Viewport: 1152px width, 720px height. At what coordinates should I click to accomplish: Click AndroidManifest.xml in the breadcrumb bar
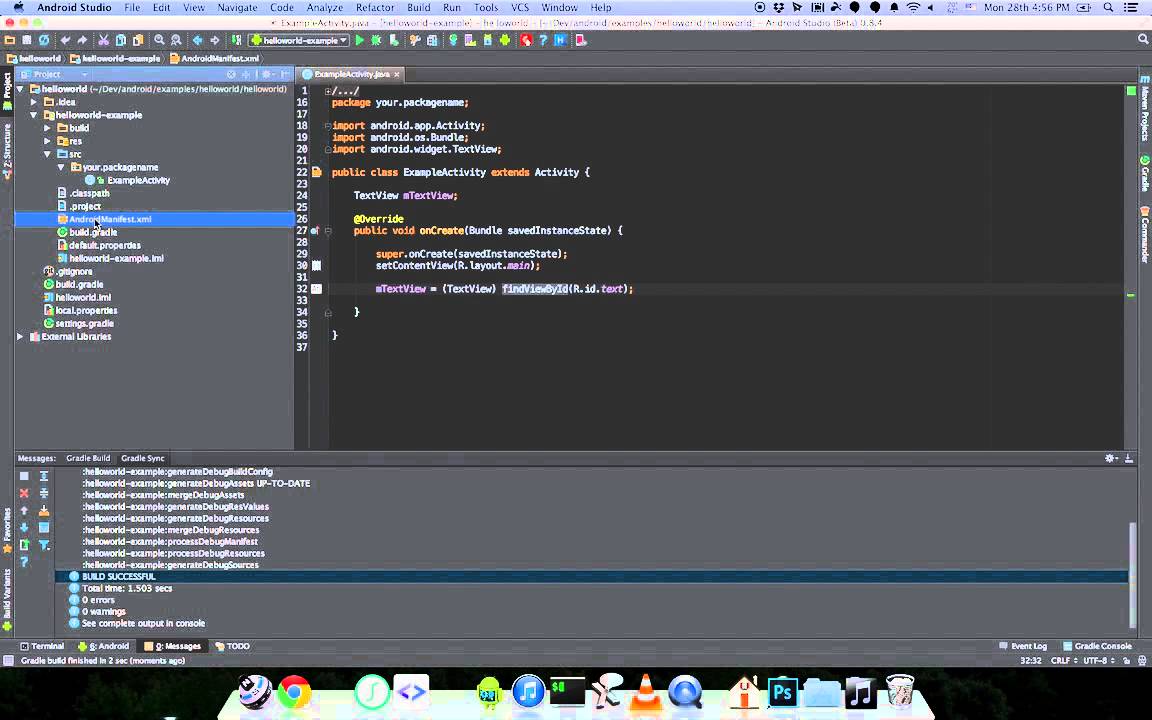pyautogui.click(x=214, y=58)
